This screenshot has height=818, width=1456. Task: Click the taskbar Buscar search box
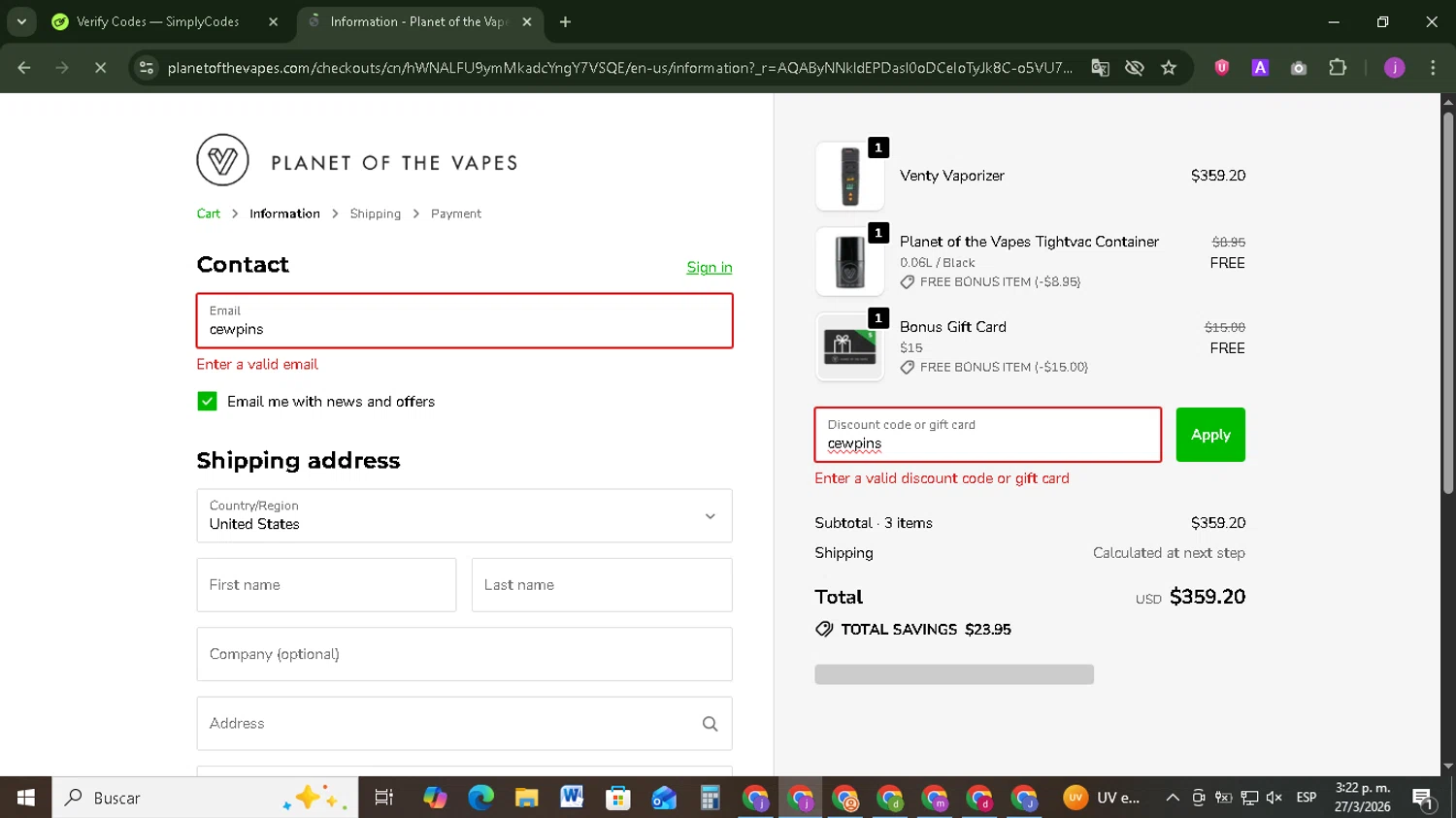(205, 798)
